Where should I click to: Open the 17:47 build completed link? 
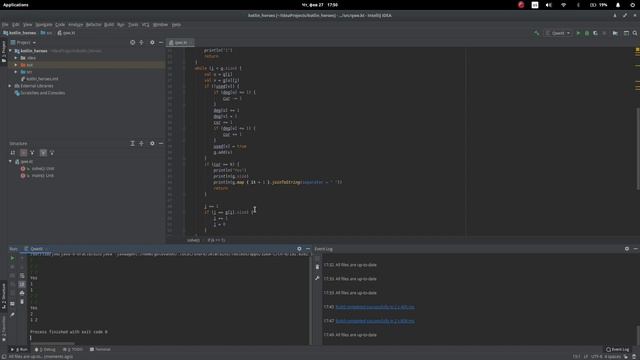[375, 321]
